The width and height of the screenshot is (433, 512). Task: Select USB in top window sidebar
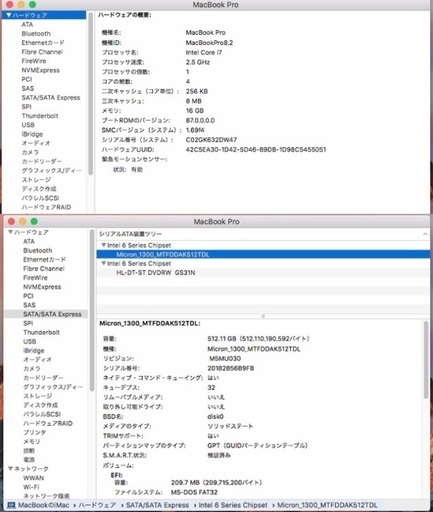28,125
